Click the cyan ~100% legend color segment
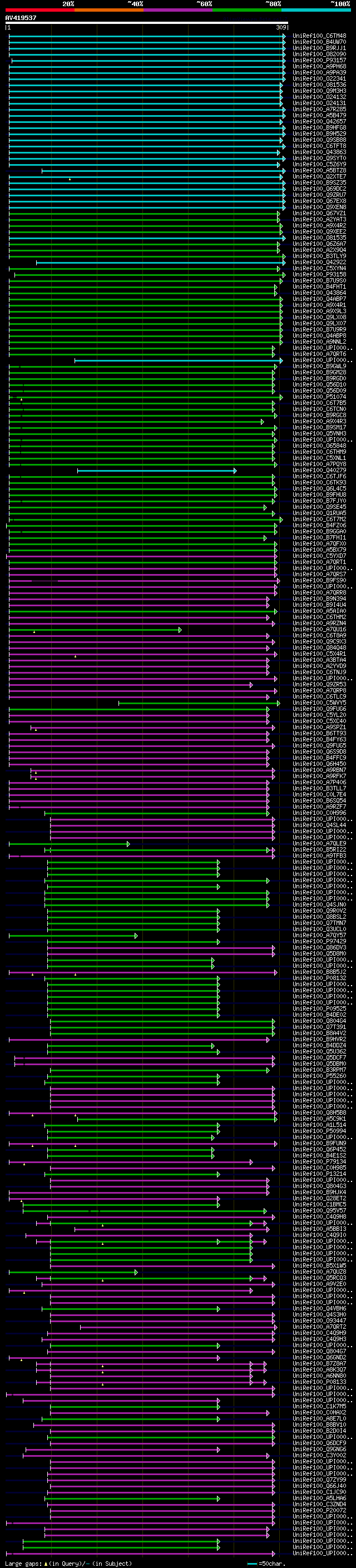This screenshot has height=1568, width=356. pyautogui.click(x=316, y=10)
